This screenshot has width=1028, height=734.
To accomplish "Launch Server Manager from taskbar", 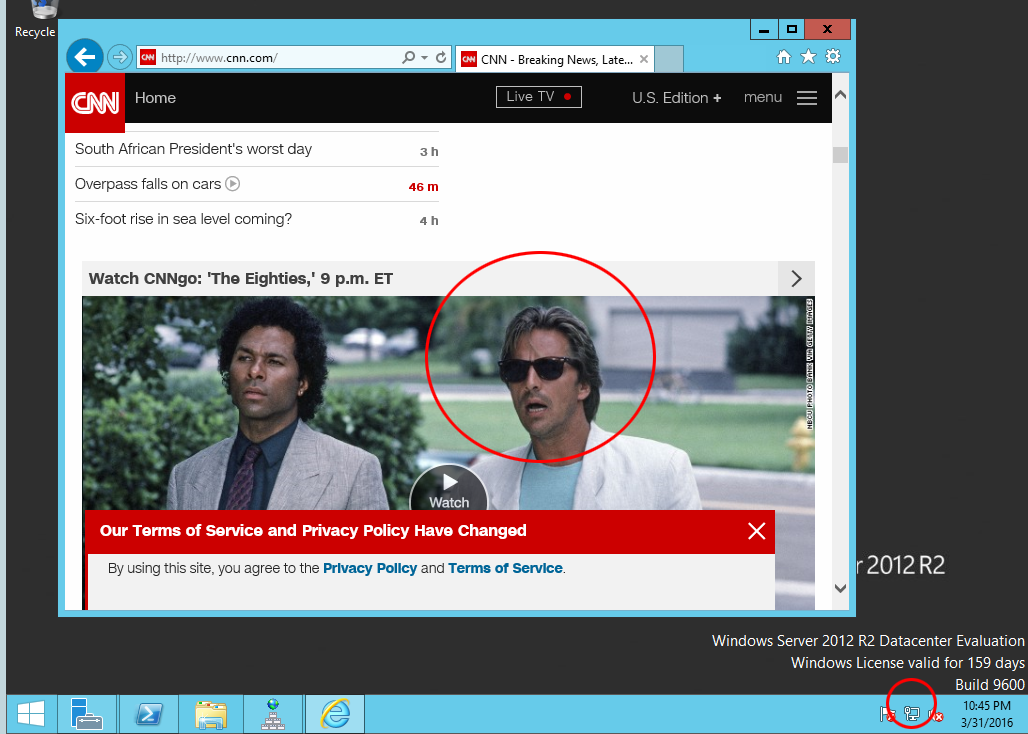I will point(87,714).
